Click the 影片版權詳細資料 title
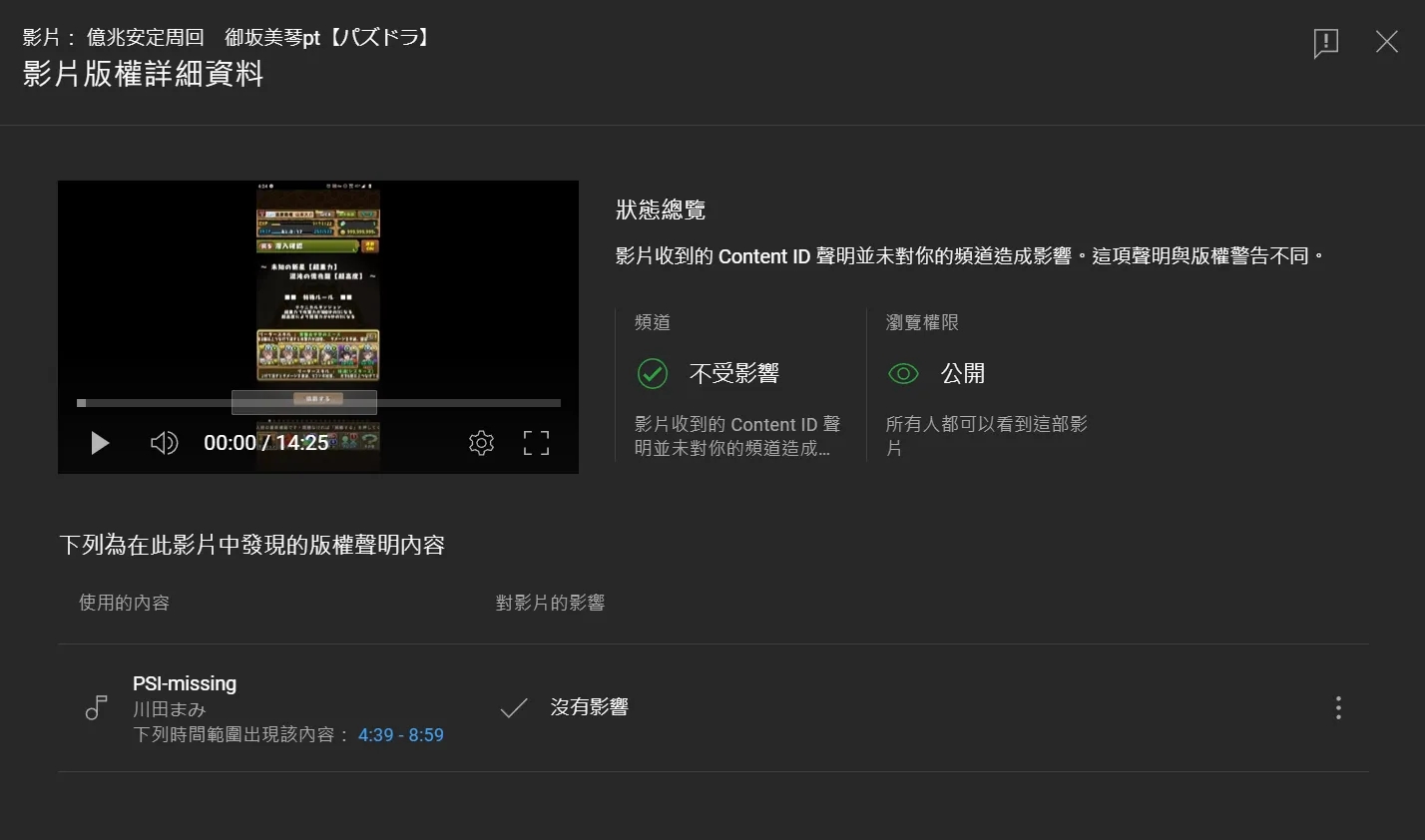 click(143, 74)
